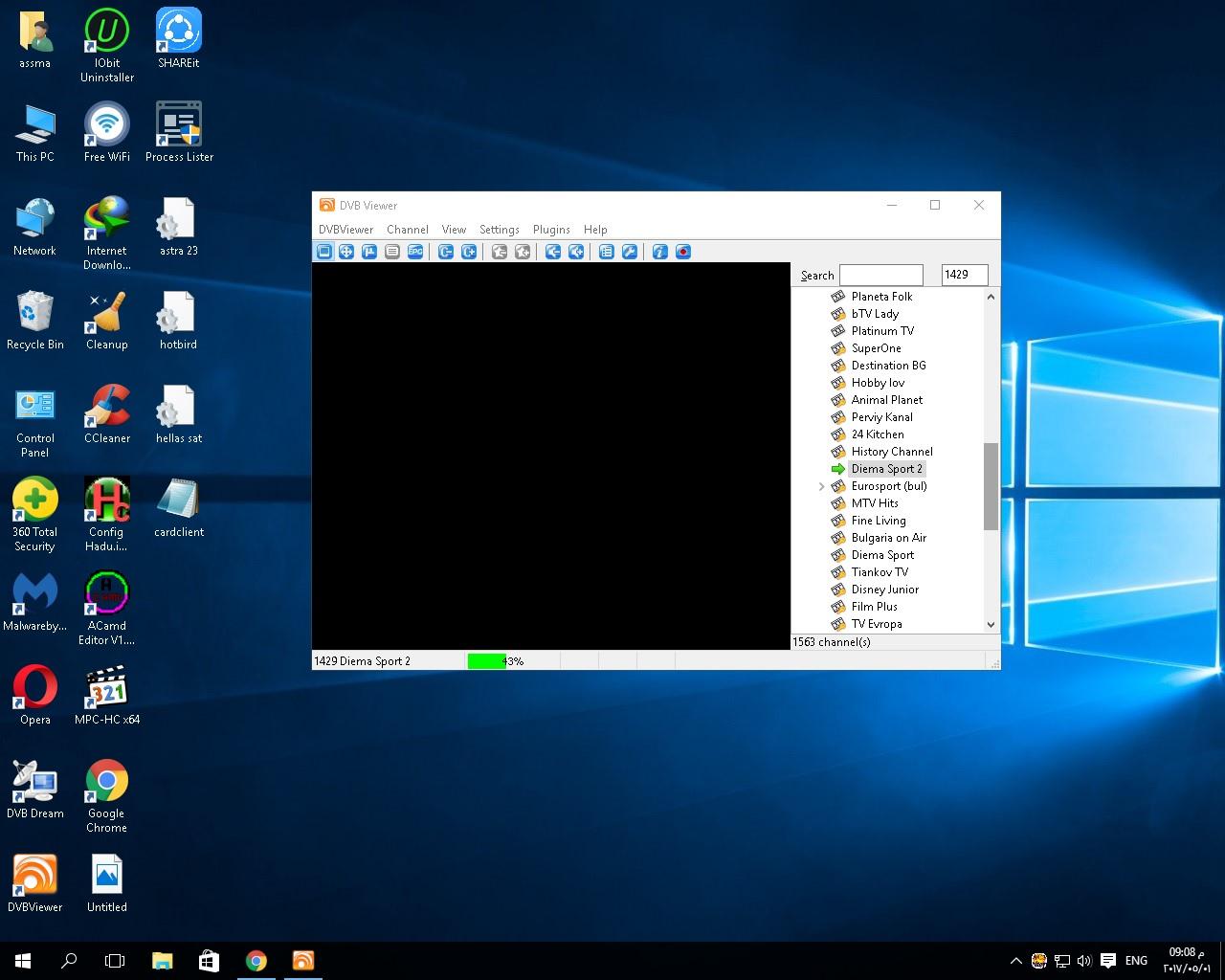This screenshot has height=980, width=1225.
Task: Click the channel list scroll up arrow
Action: 991,297
